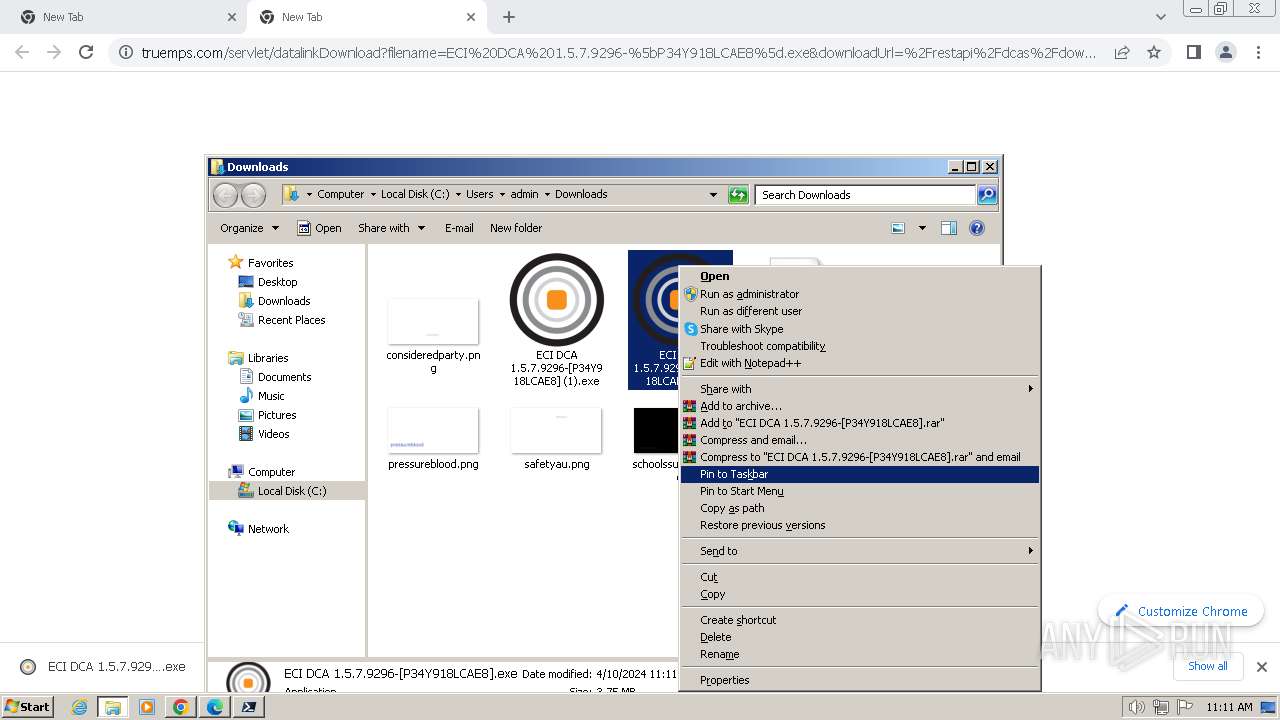1280x720 pixels.
Task: Click the refresh icon beside the address bar
Action: [x=738, y=195]
